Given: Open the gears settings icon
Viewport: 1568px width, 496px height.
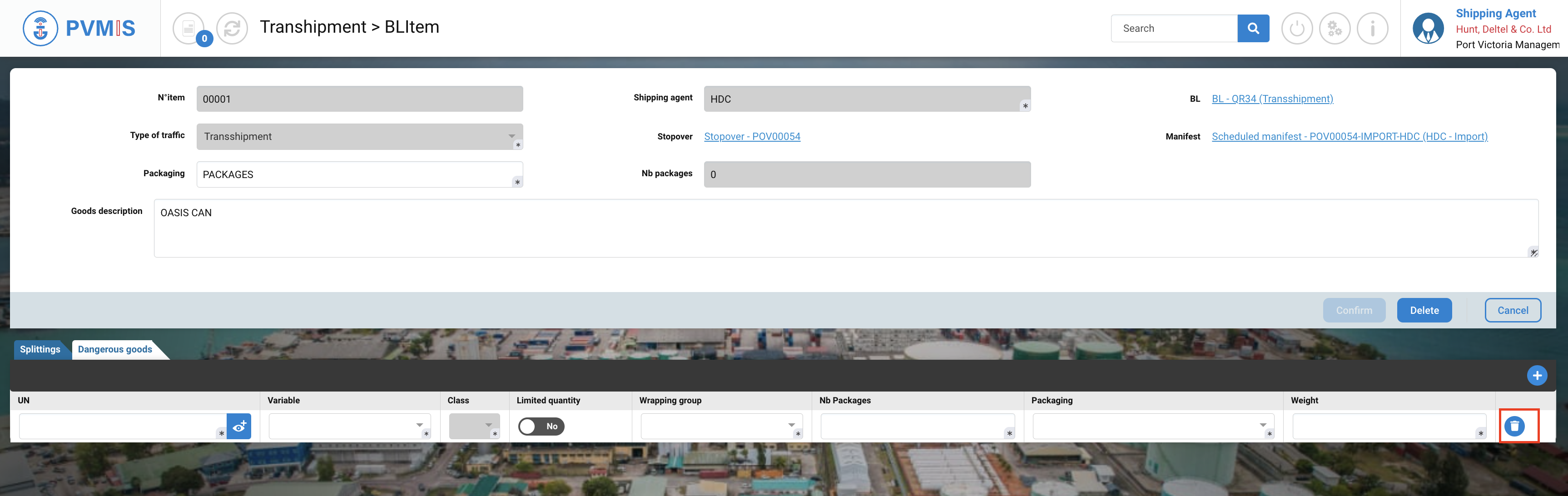Looking at the screenshot, I should point(1334,28).
